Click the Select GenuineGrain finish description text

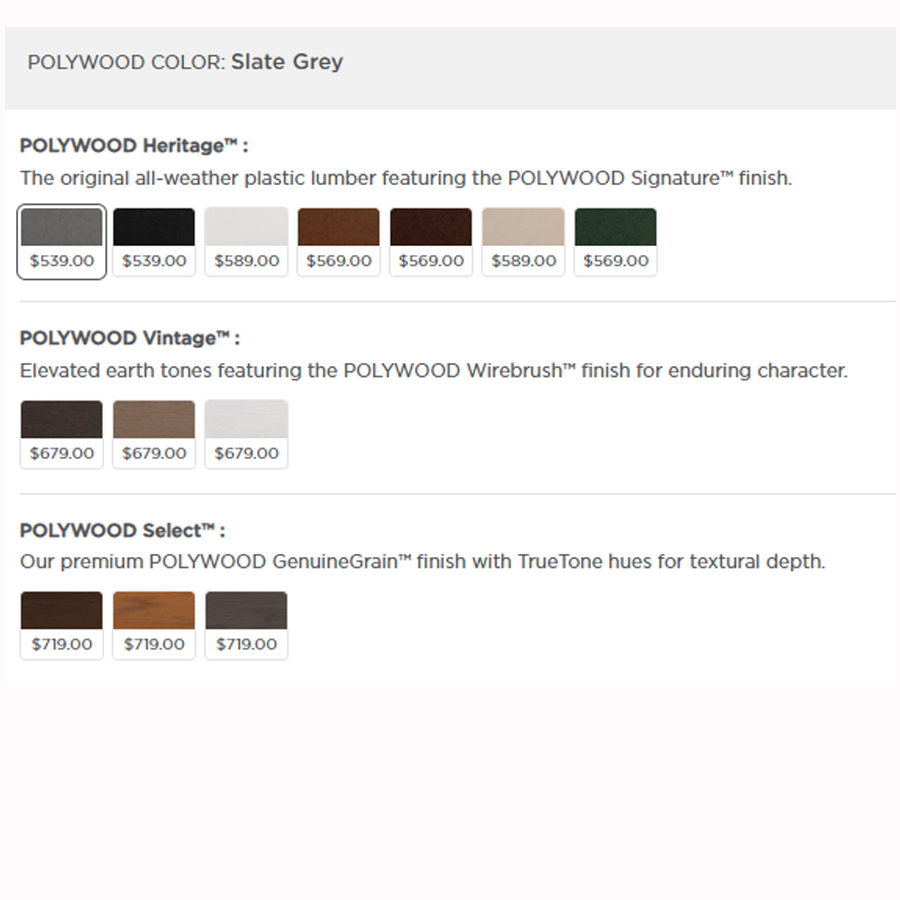point(422,562)
